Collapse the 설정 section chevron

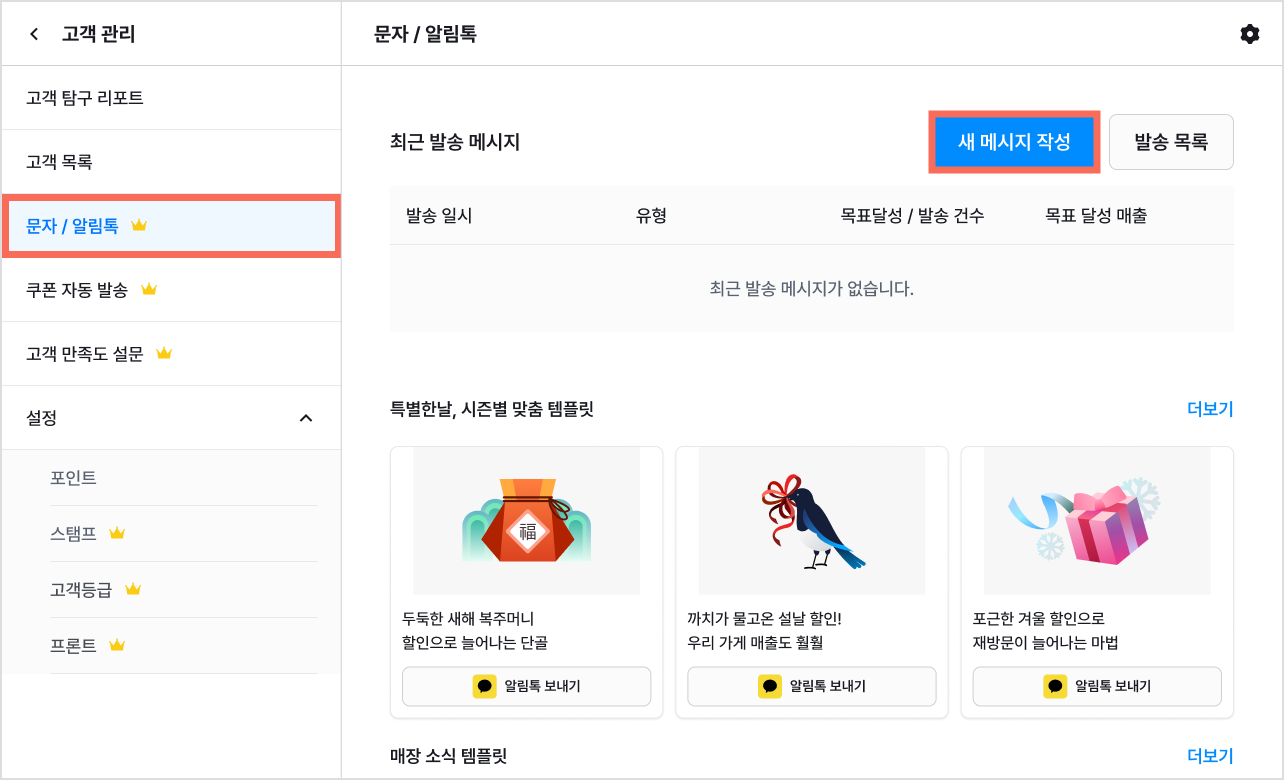coord(306,418)
